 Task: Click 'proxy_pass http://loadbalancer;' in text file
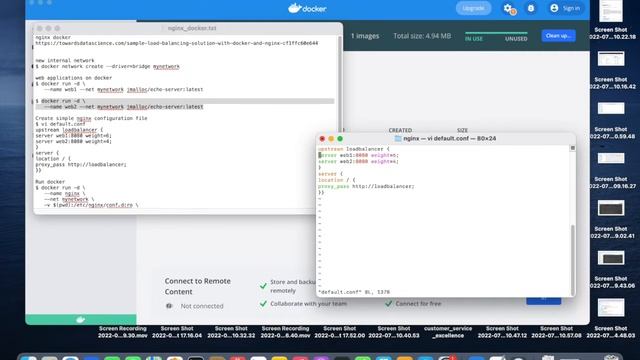[x=81, y=164]
